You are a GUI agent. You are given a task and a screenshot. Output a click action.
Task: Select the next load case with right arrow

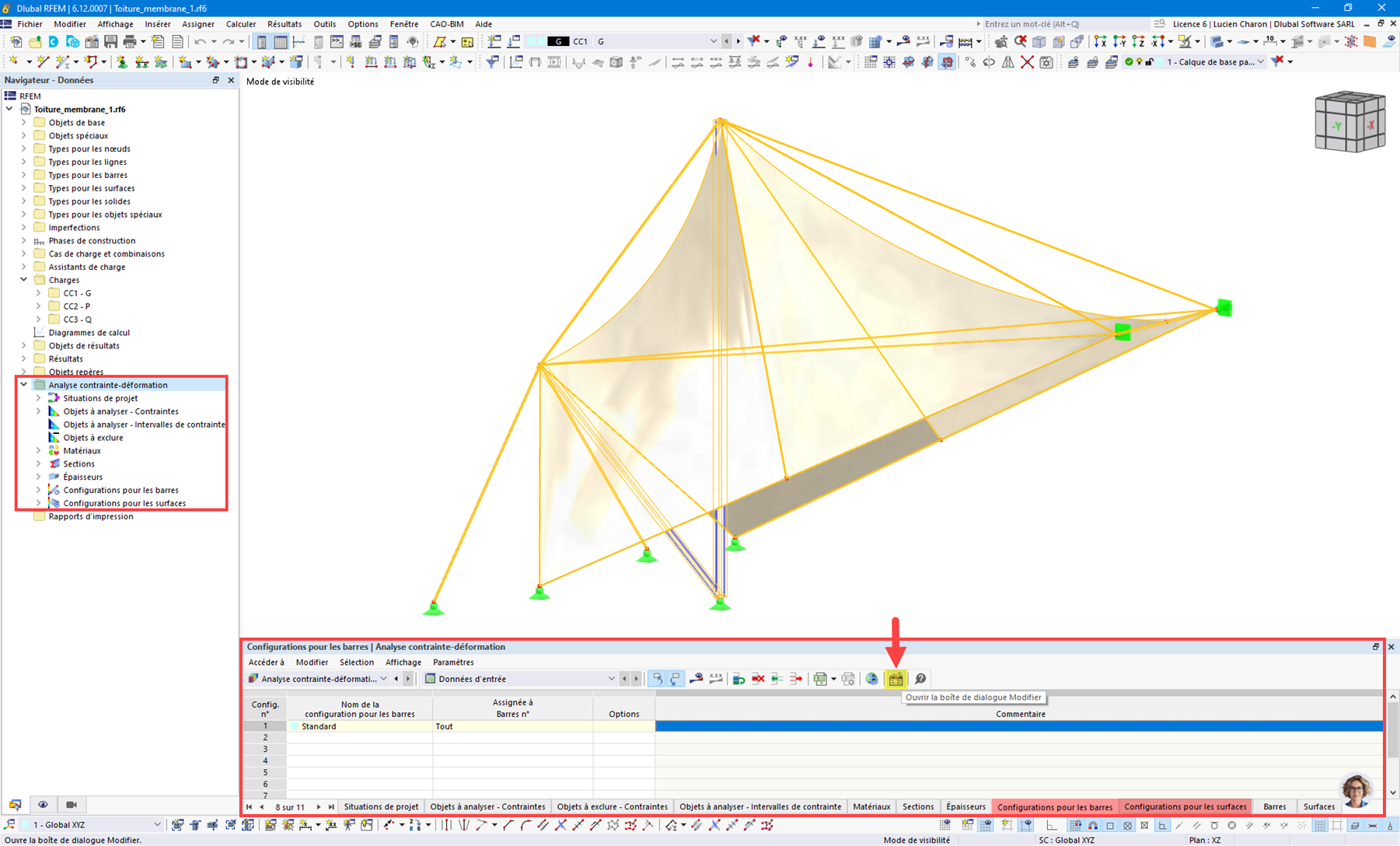coord(738,41)
